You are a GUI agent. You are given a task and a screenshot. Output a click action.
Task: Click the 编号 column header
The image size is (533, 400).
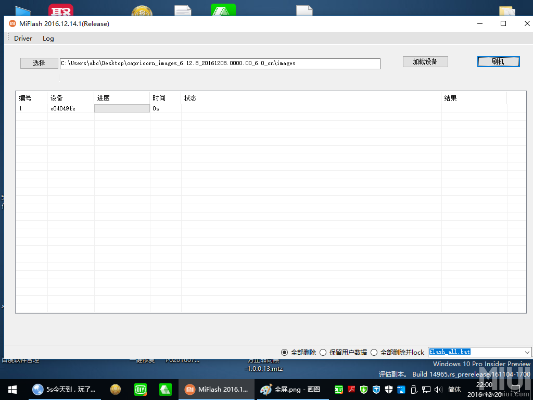31,98
